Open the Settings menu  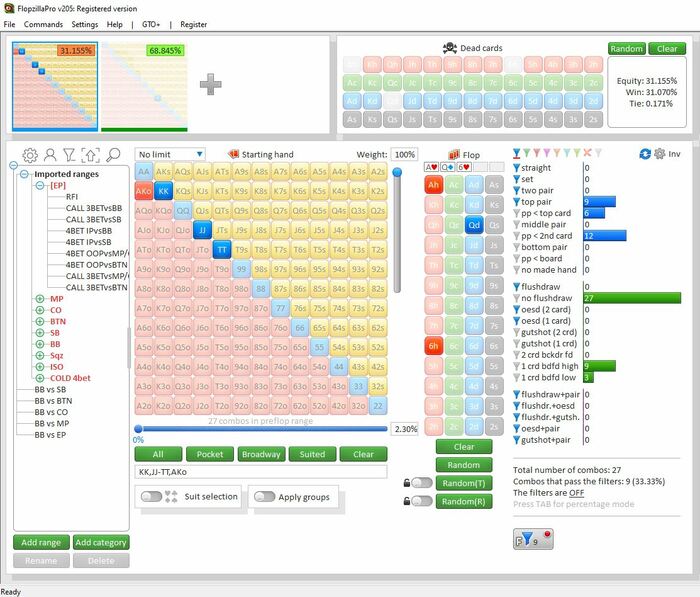pos(85,24)
